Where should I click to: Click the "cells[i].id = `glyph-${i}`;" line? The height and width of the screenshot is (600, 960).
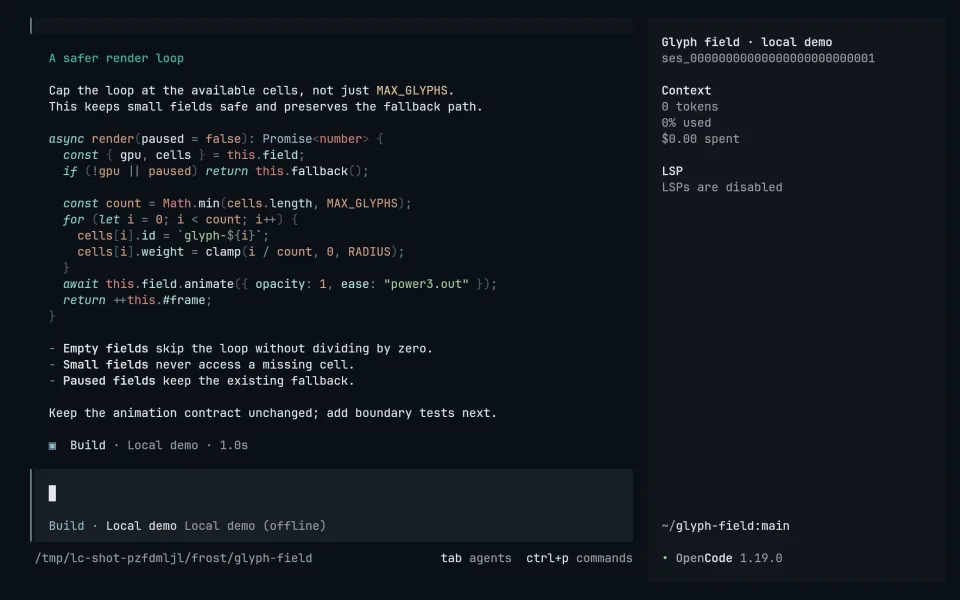[173, 236]
